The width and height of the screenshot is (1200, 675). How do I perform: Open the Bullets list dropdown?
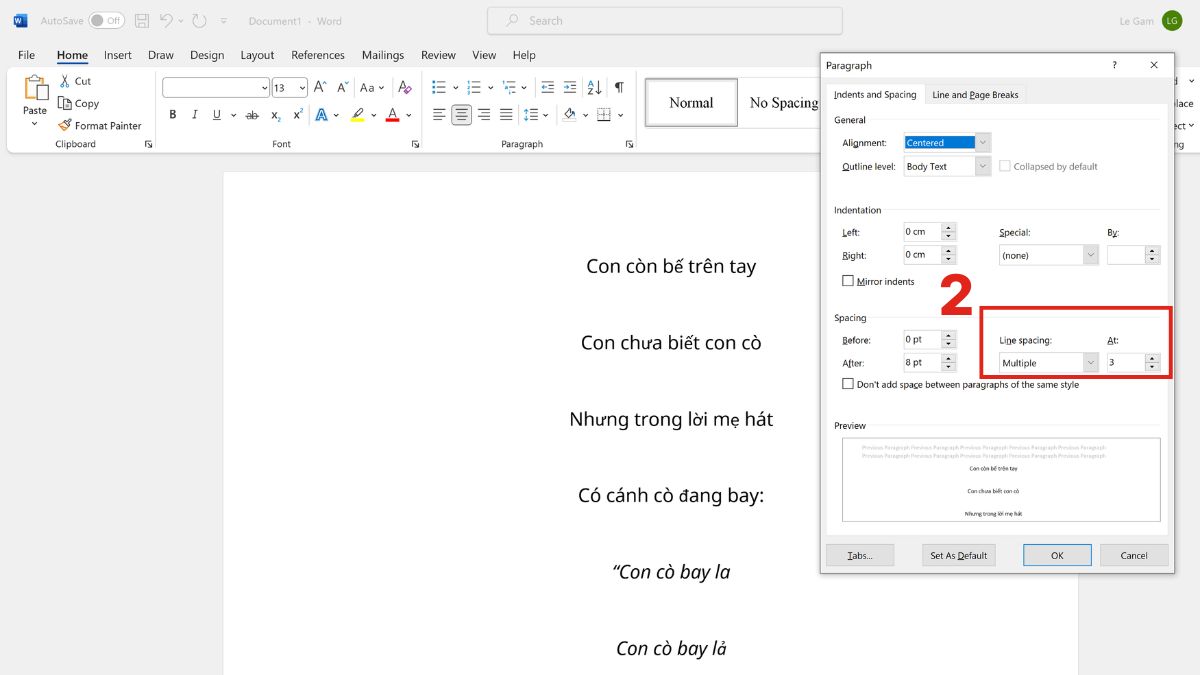tap(455, 88)
